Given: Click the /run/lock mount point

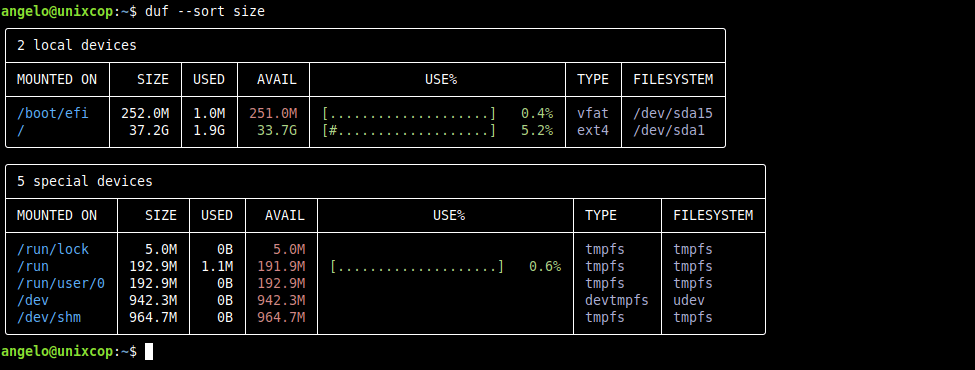Looking at the screenshot, I should [x=53, y=249].
